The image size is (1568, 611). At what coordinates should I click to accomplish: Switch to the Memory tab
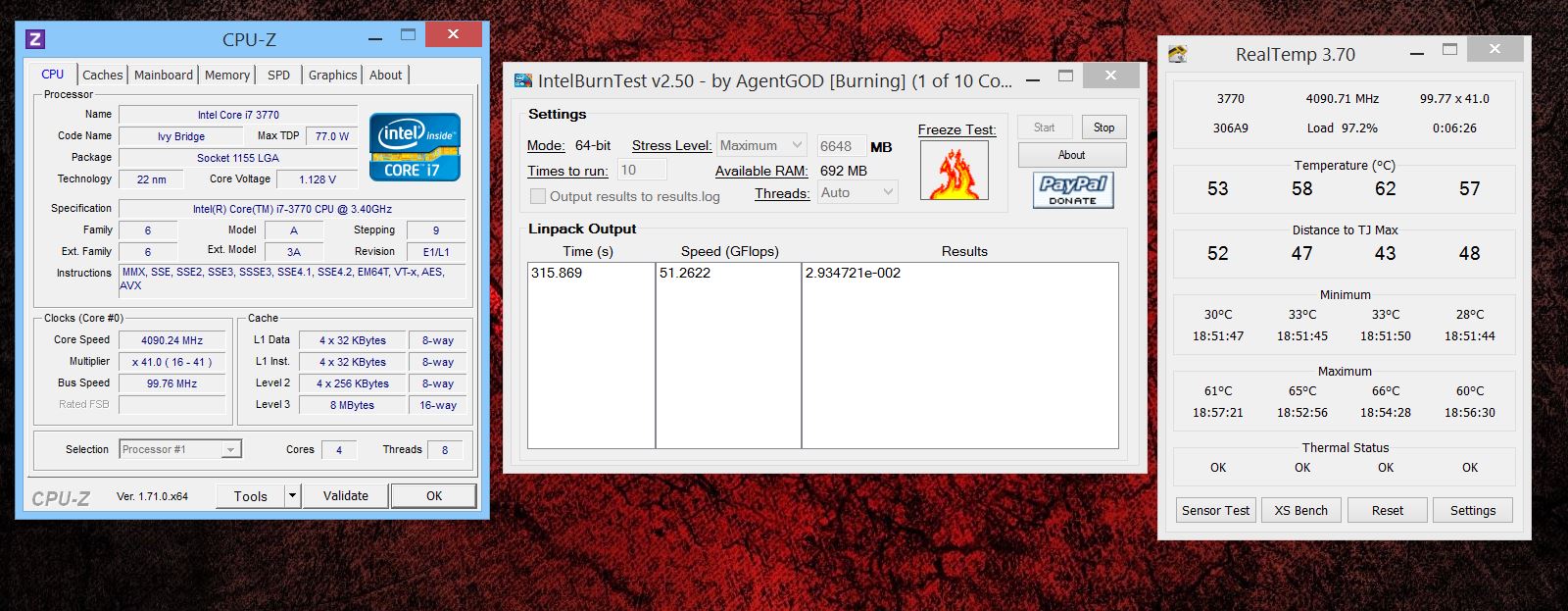pos(227,75)
